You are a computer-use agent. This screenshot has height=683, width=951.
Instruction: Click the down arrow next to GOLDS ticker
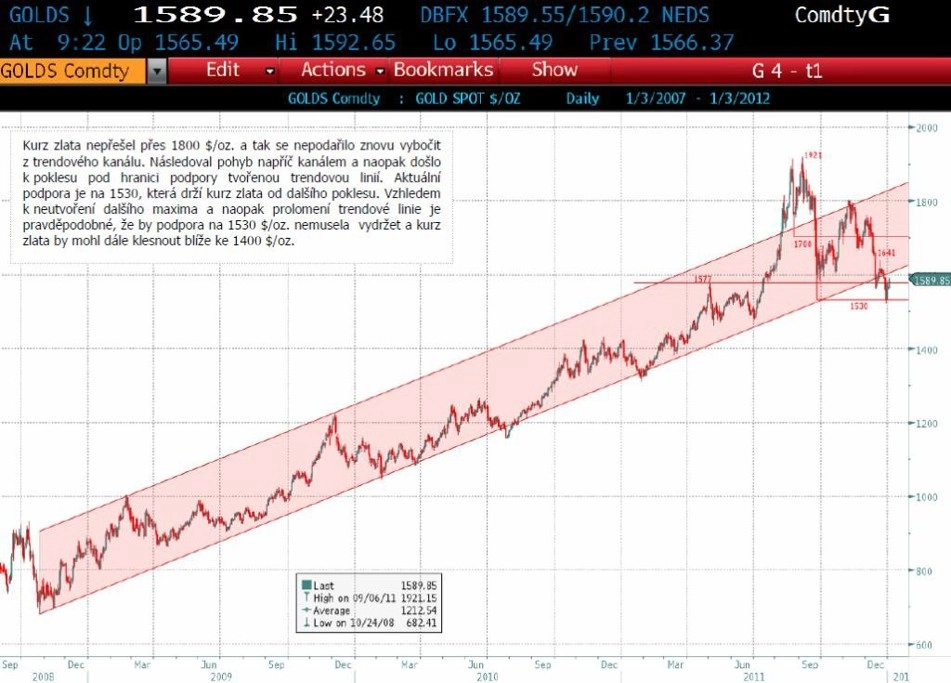(x=87, y=15)
